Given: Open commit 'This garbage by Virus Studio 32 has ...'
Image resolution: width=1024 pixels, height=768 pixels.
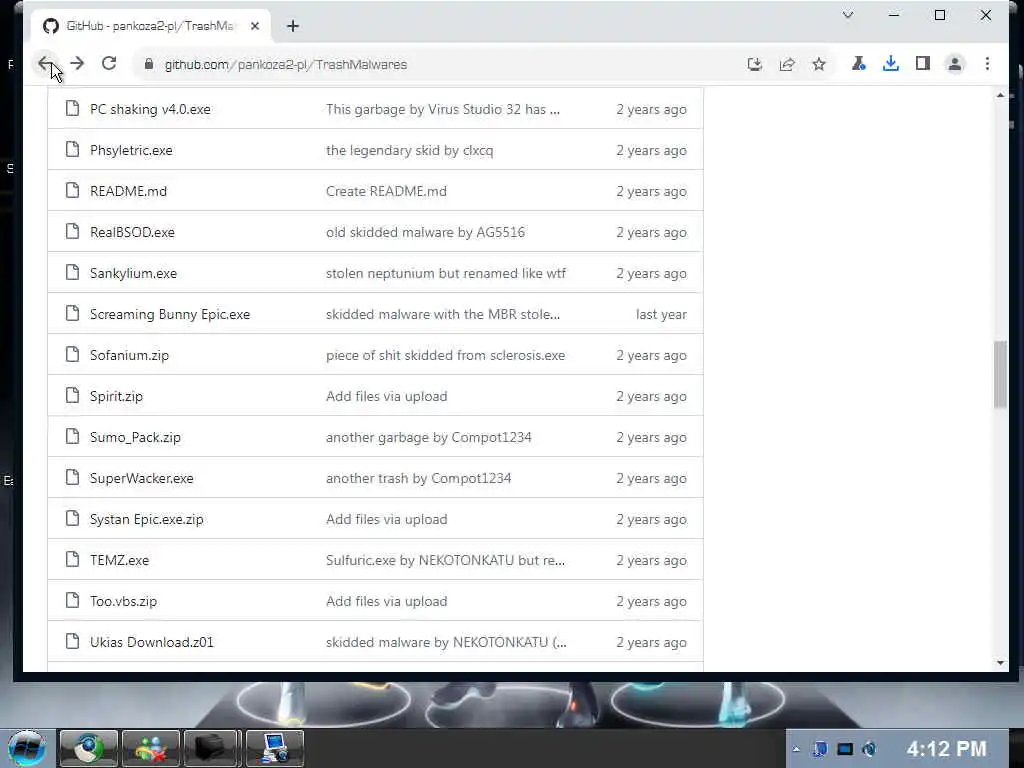Looking at the screenshot, I should [x=443, y=109].
